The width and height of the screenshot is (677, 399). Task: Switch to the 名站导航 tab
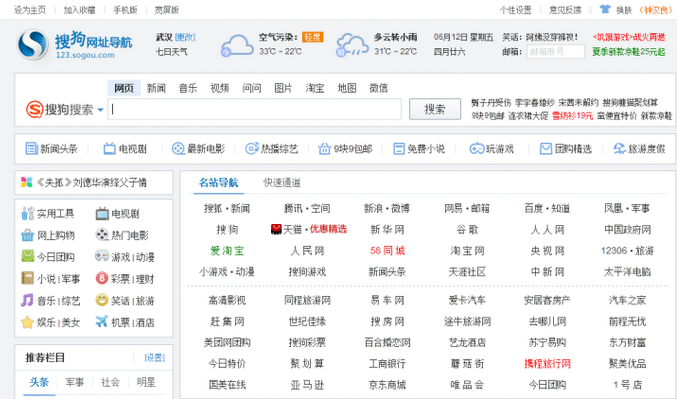pyautogui.click(x=218, y=183)
